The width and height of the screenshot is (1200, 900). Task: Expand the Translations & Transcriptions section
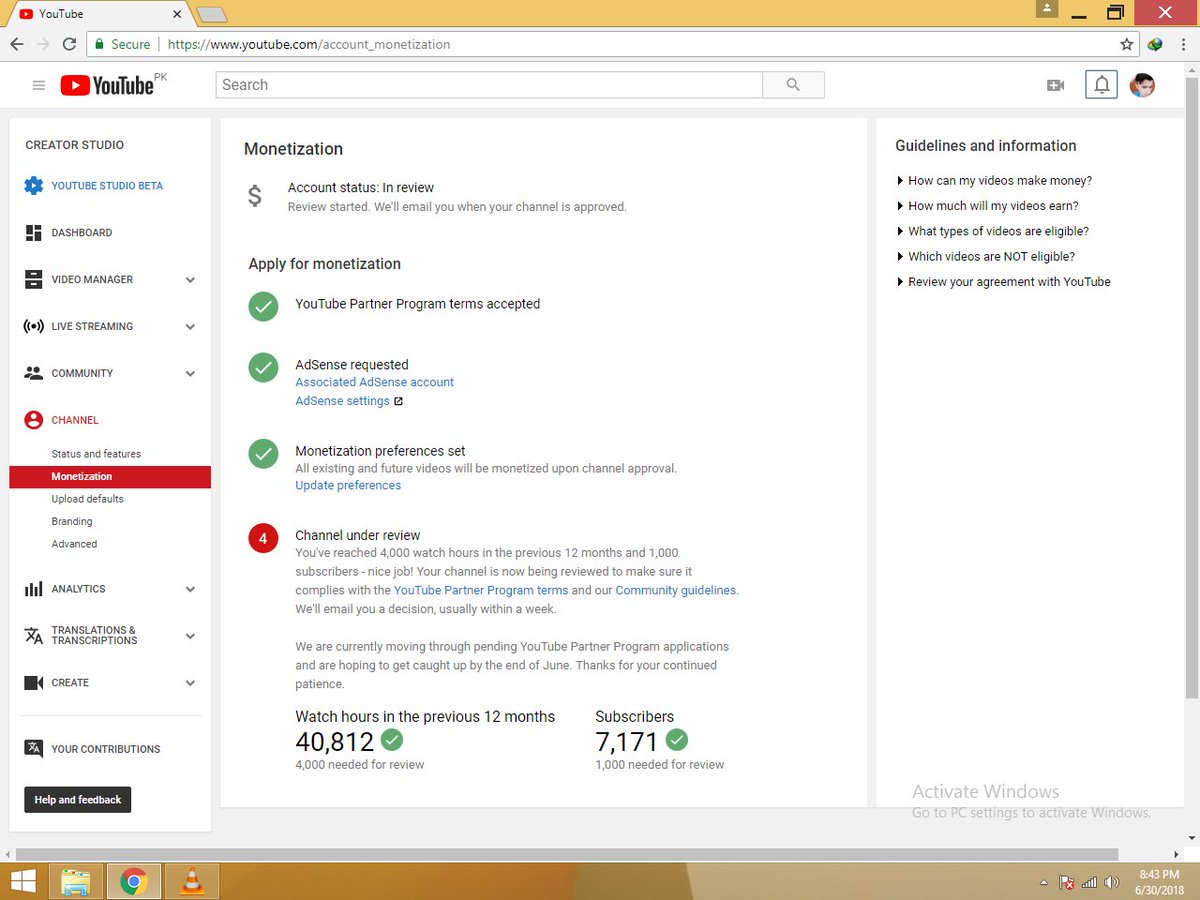coord(190,636)
